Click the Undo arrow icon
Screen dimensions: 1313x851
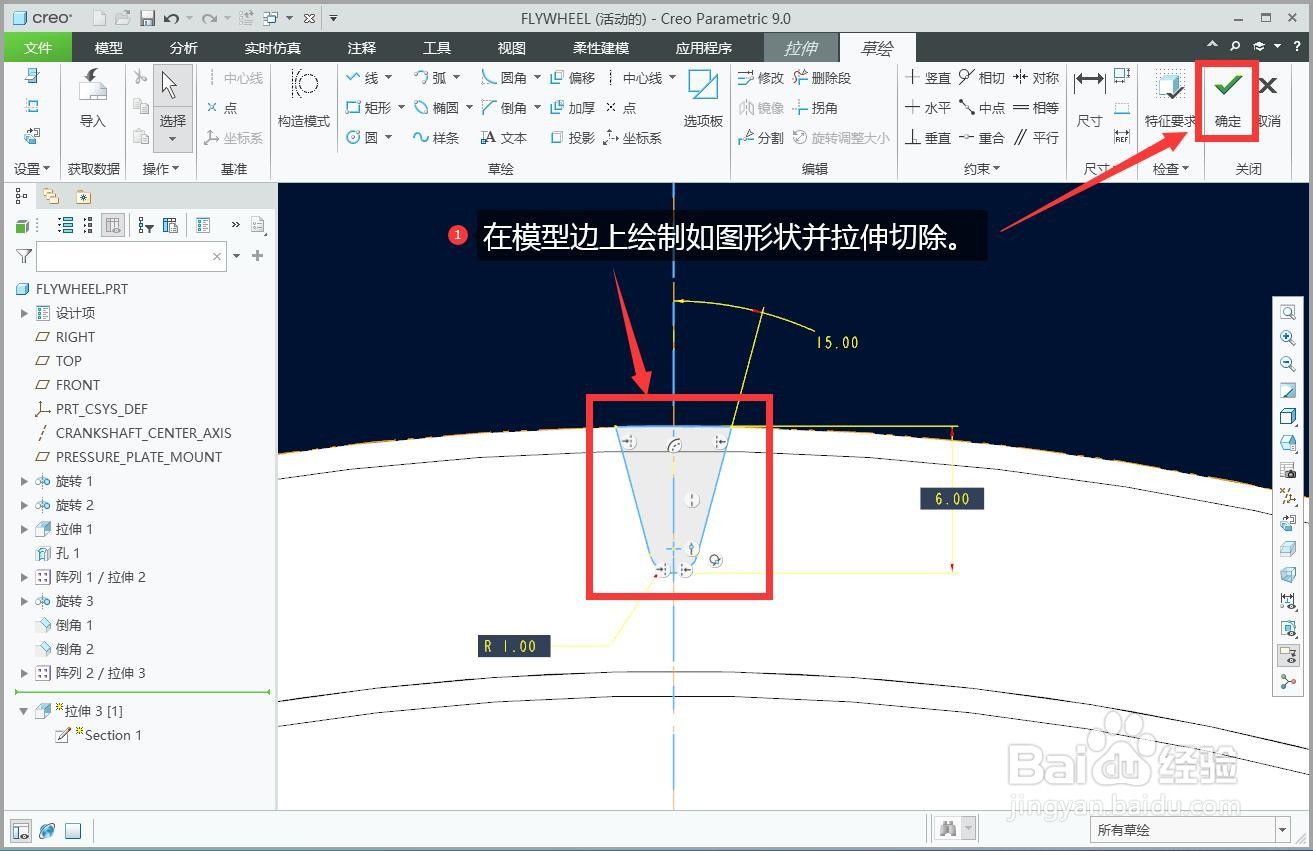click(x=171, y=18)
